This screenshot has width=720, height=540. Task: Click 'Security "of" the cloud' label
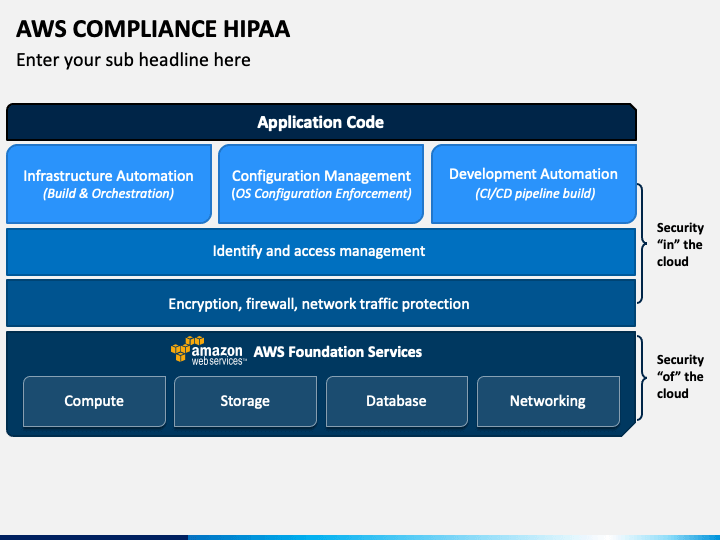680,377
